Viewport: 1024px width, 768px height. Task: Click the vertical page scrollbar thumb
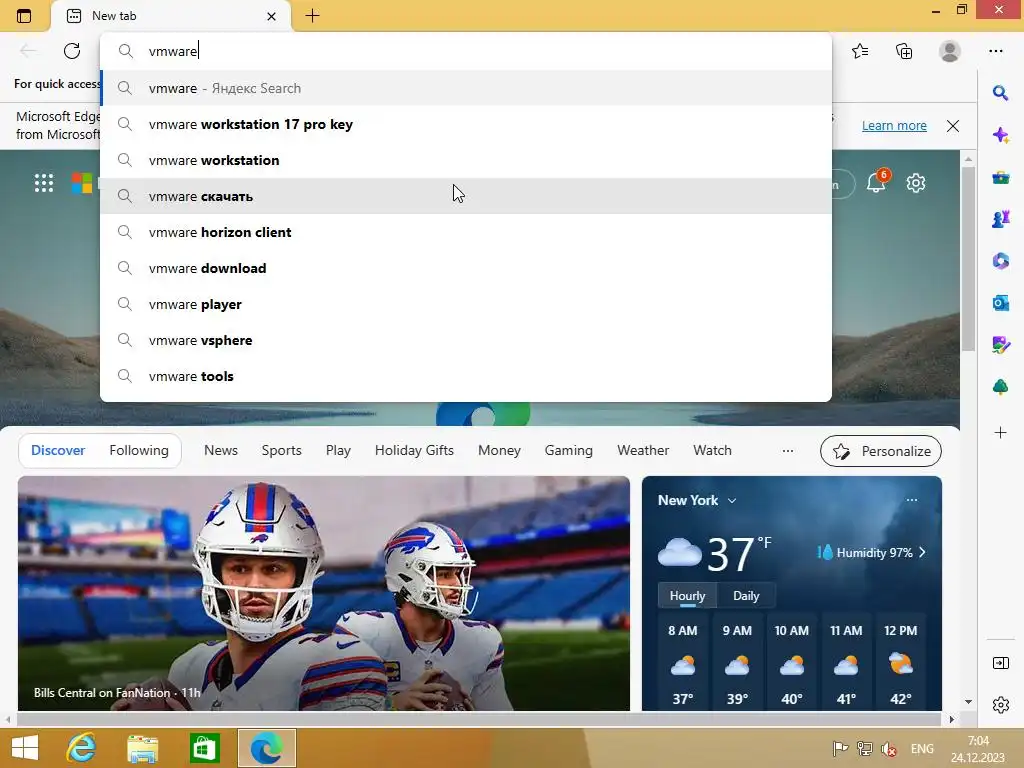(968, 258)
